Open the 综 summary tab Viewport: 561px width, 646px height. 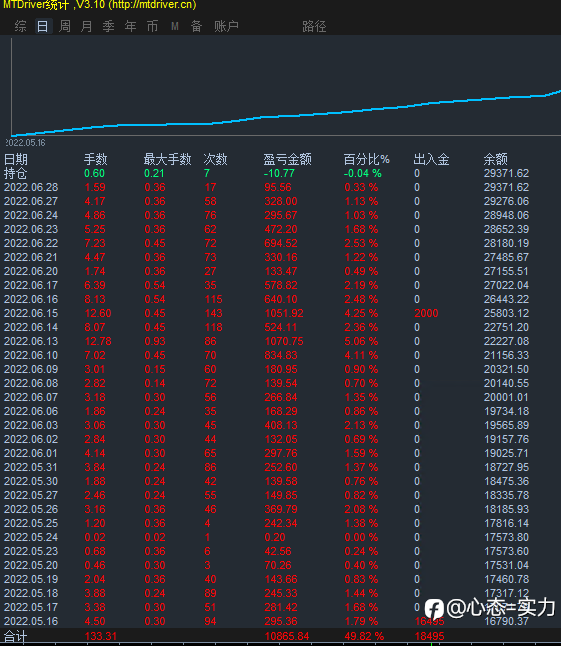(x=20, y=26)
